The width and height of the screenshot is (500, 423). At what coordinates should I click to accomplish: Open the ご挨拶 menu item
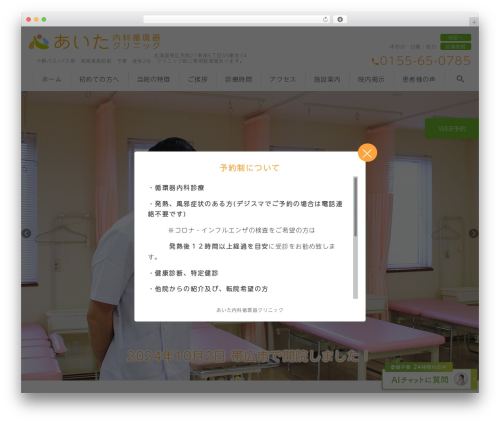point(198,79)
